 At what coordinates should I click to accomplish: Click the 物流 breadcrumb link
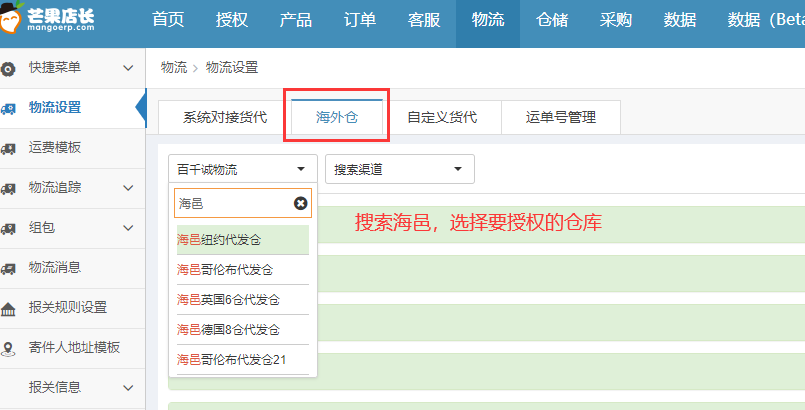tap(174, 67)
